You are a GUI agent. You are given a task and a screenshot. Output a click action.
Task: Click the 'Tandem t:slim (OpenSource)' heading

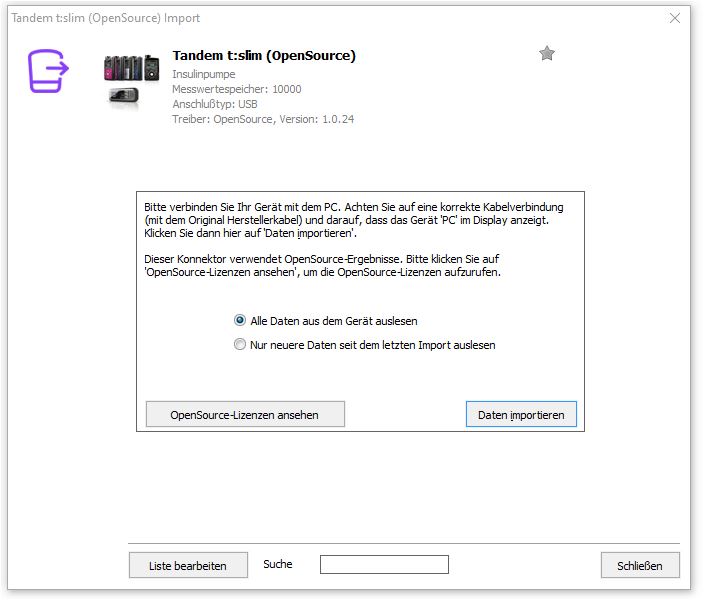tap(264, 55)
